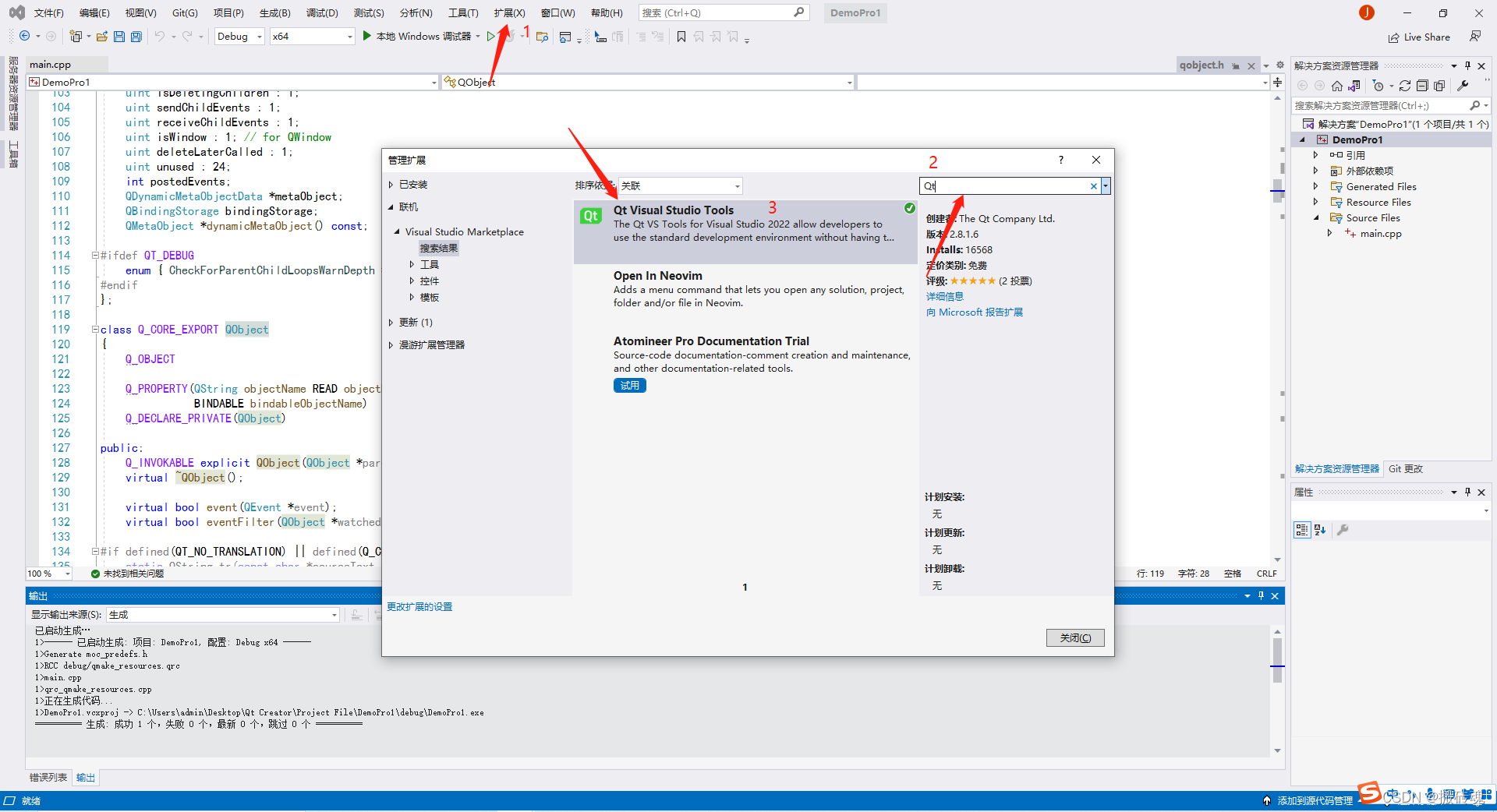Image resolution: width=1497 pixels, height=812 pixels.
Task: Click the Open File folder icon
Action: point(102,37)
